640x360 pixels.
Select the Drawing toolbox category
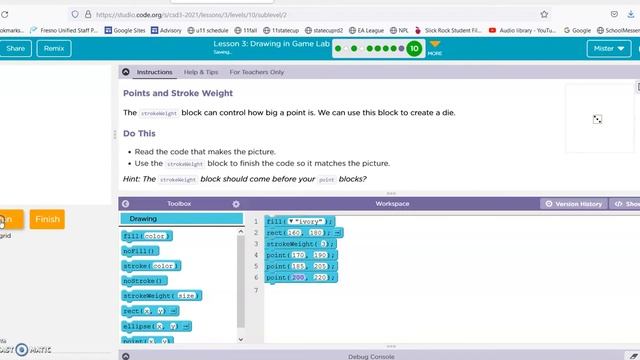point(182,219)
